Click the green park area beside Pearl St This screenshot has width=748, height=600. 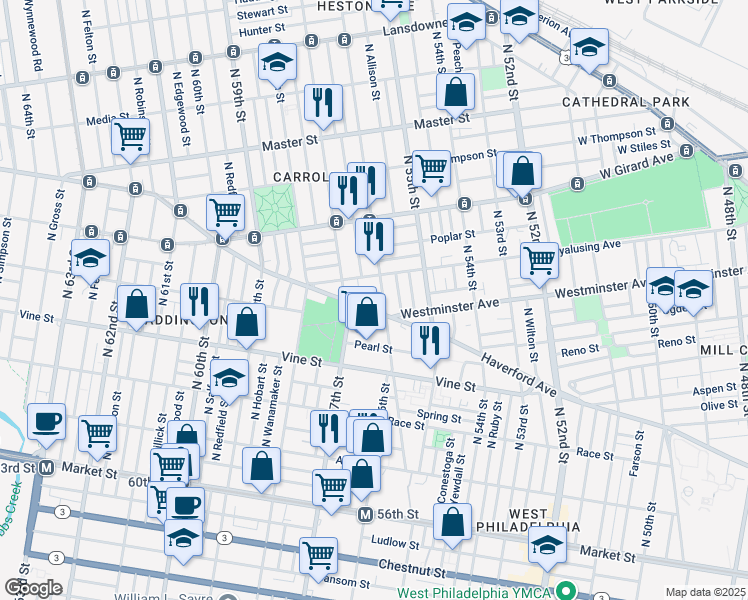[x=320, y=331]
